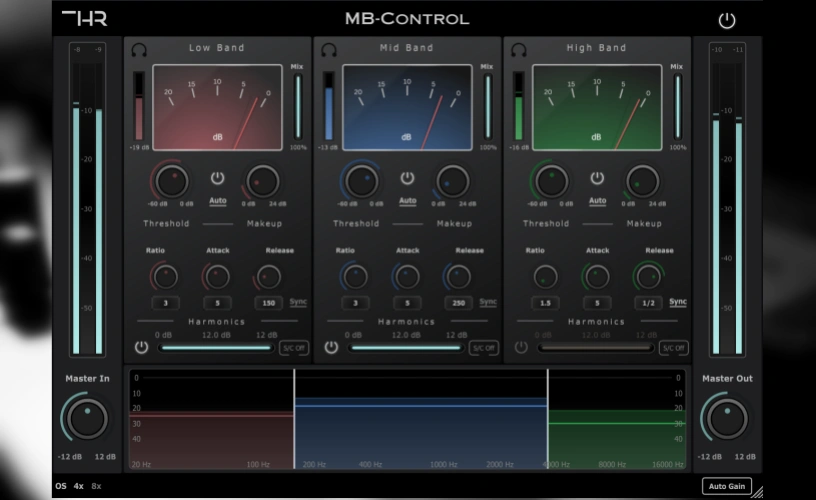This screenshot has height=500, width=816.
Task: Solo the Mid Band with headphone icon
Action: point(329,50)
